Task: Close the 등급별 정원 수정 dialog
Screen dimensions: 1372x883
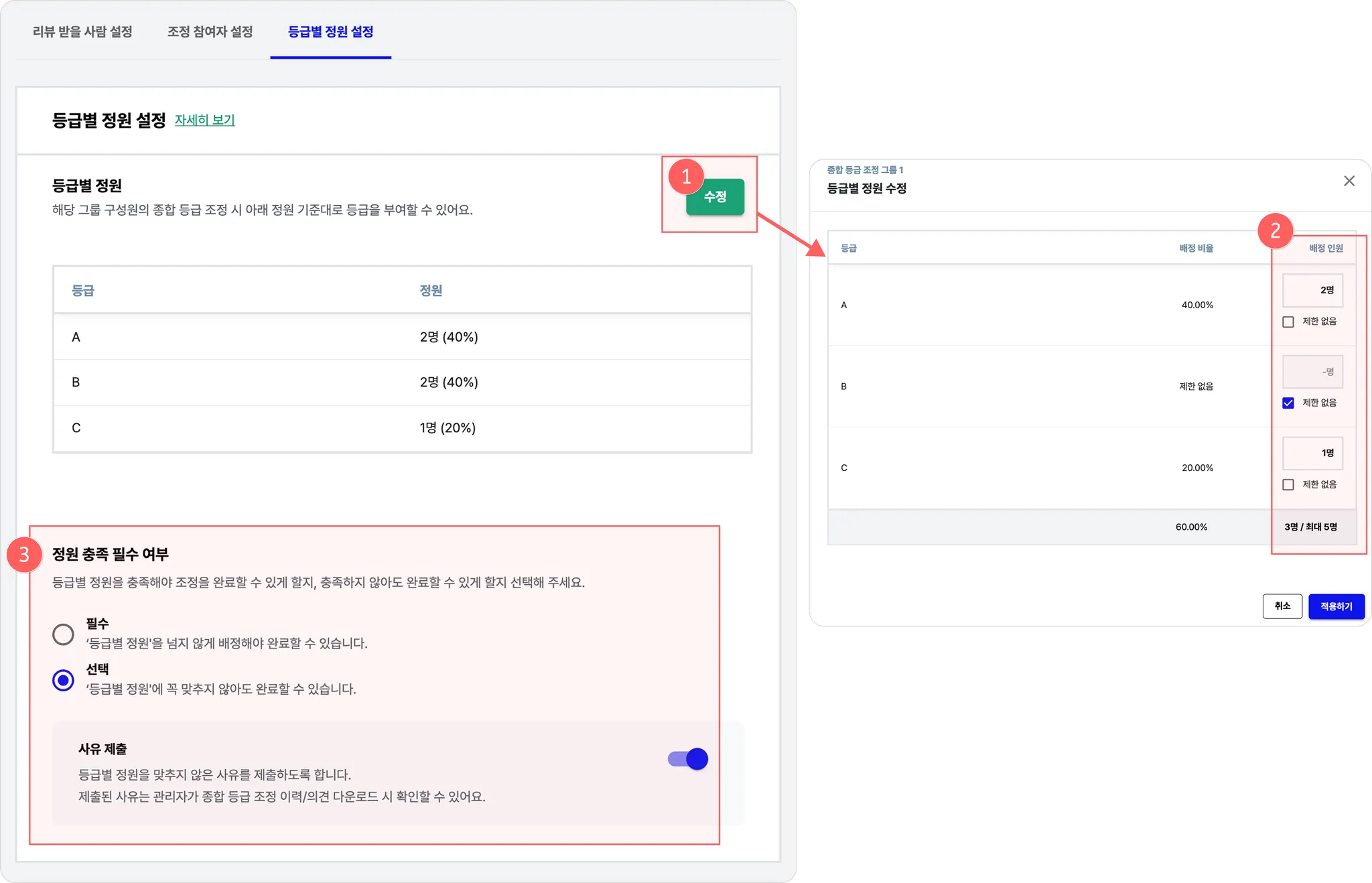Action: coord(1349,181)
